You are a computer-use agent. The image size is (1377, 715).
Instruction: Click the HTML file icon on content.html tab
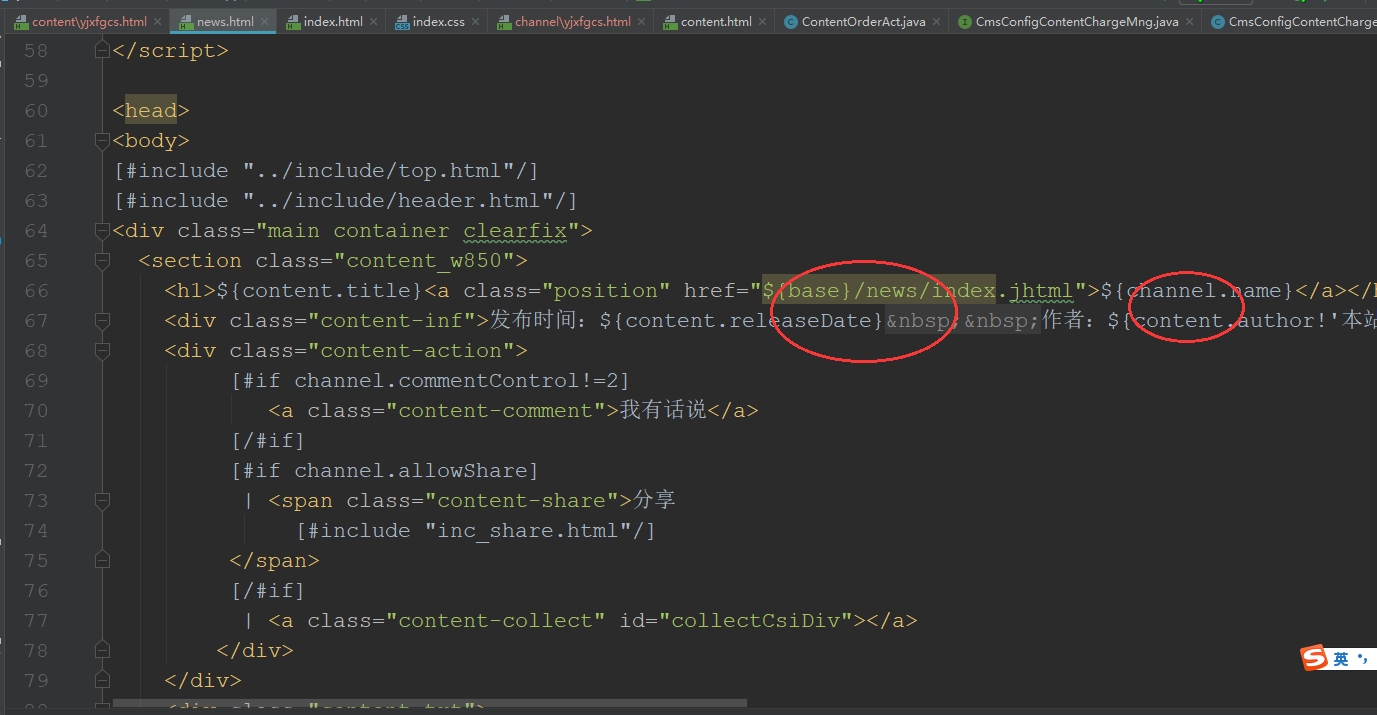670,22
